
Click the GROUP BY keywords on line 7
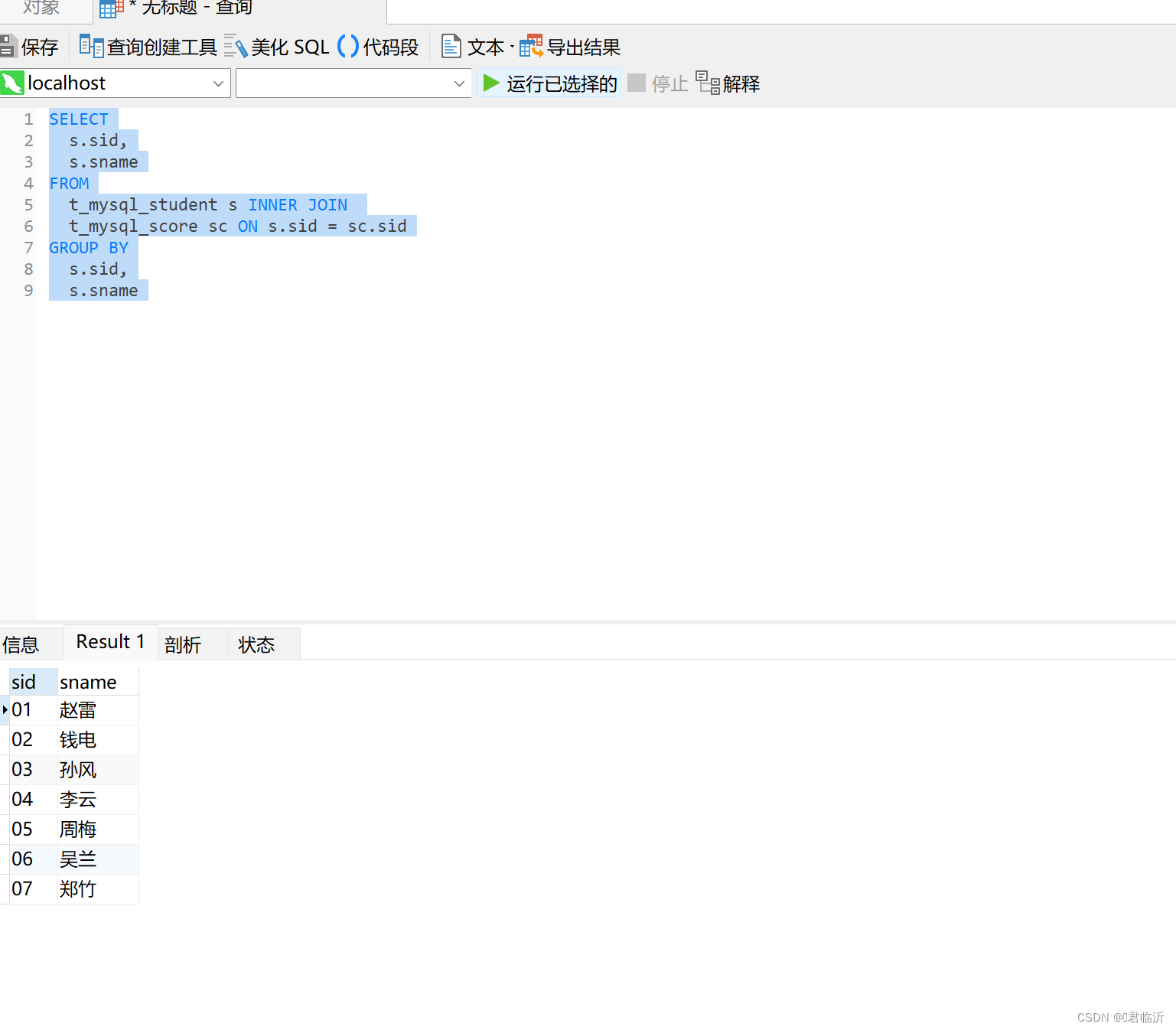[89, 248]
